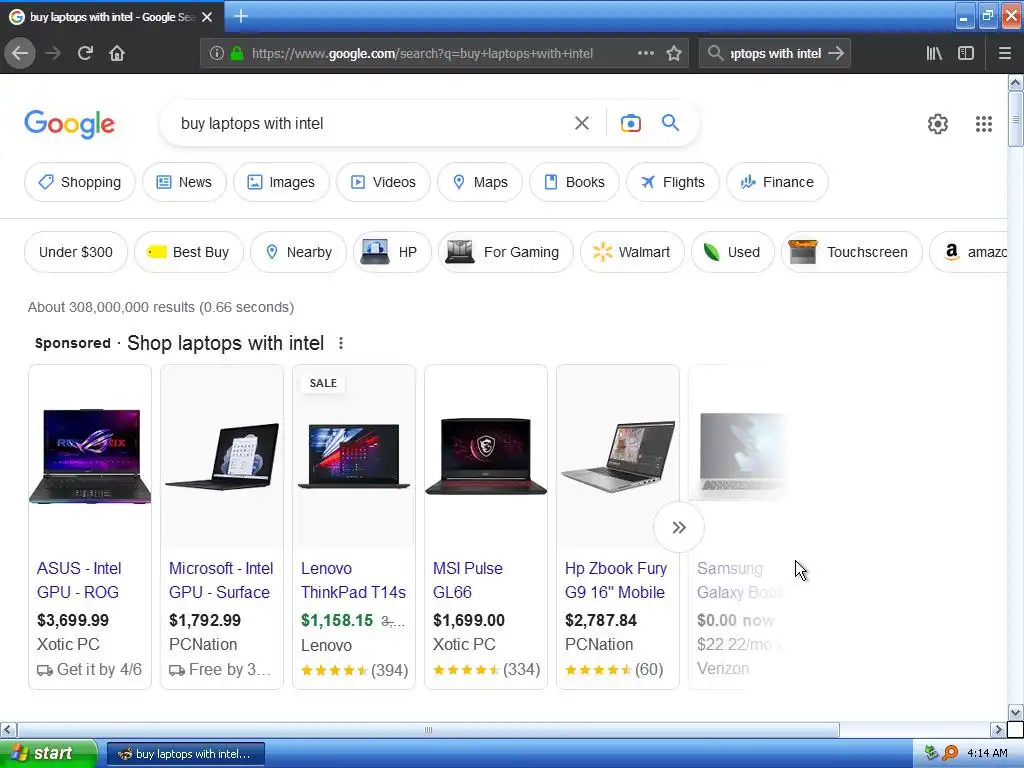Click the magnifier icon in system tray
1024x768 pixels.
950,753
